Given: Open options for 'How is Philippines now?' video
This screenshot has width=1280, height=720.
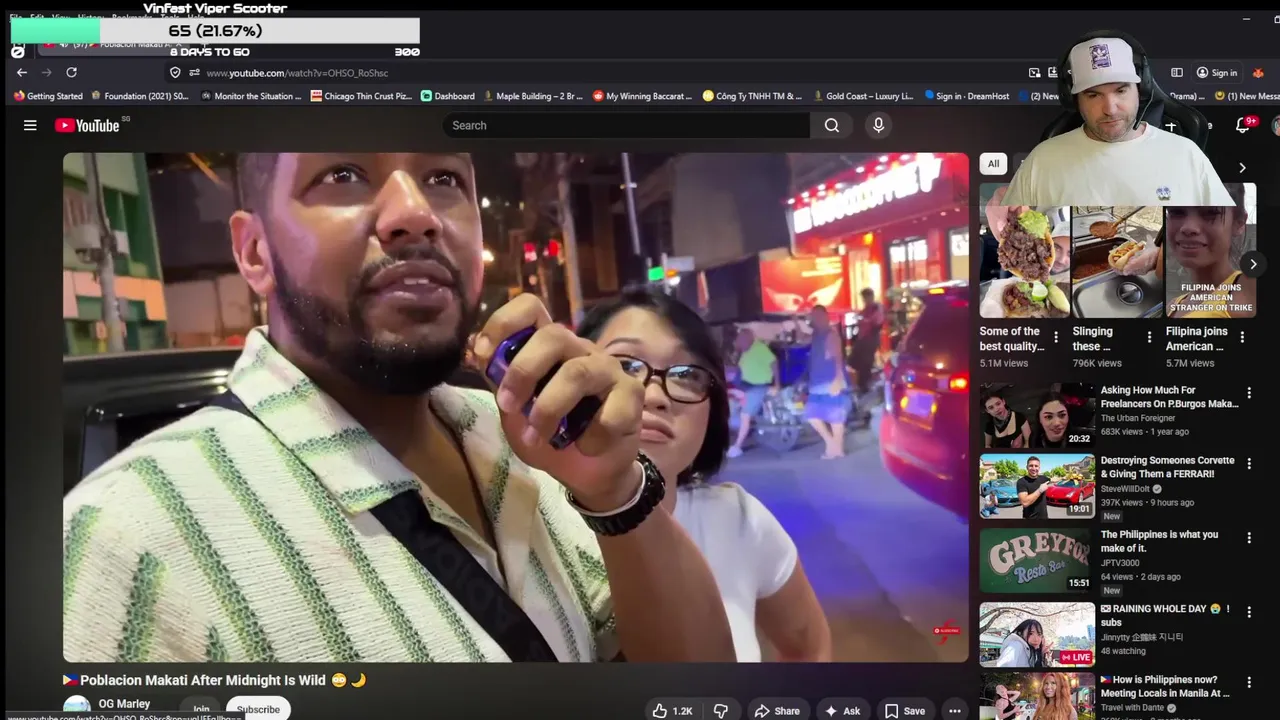Looking at the screenshot, I should click(x=1249, y=683).
